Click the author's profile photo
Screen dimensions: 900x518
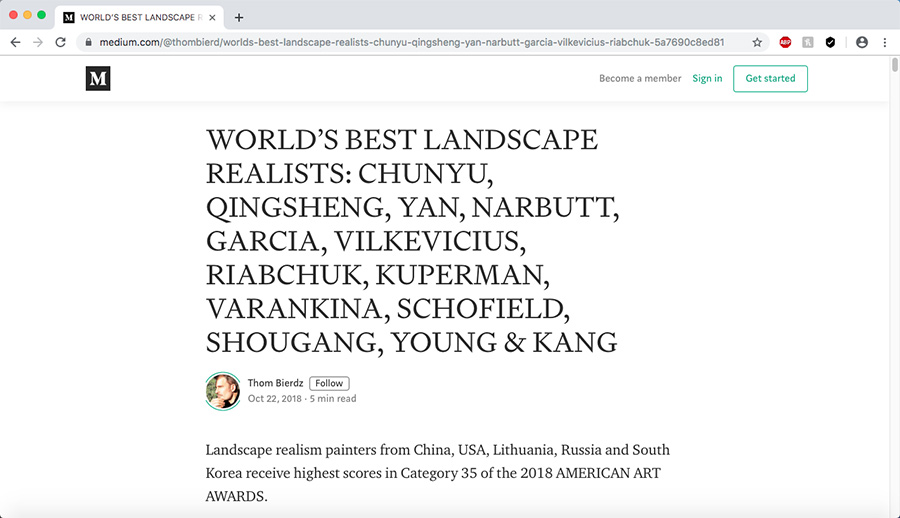click(x=223, y=391)
